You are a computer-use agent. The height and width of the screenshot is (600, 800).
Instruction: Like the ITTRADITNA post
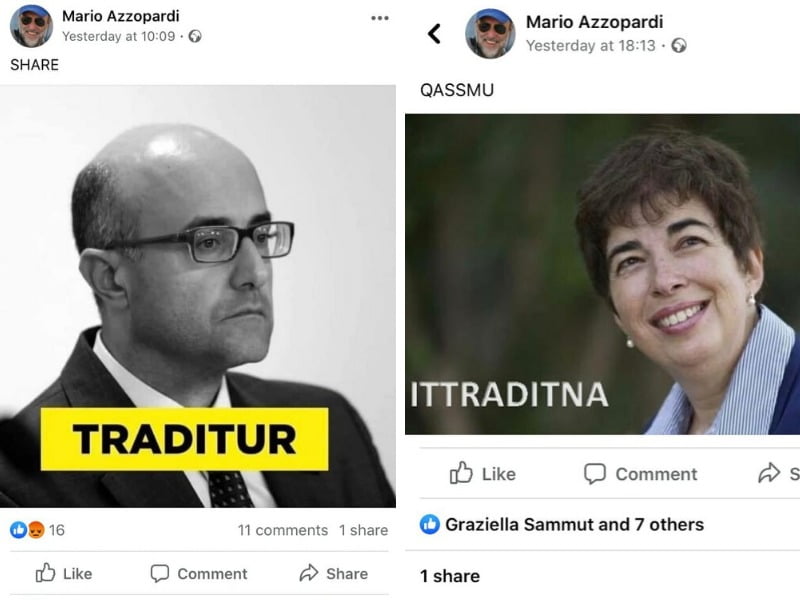pos(483,473)
